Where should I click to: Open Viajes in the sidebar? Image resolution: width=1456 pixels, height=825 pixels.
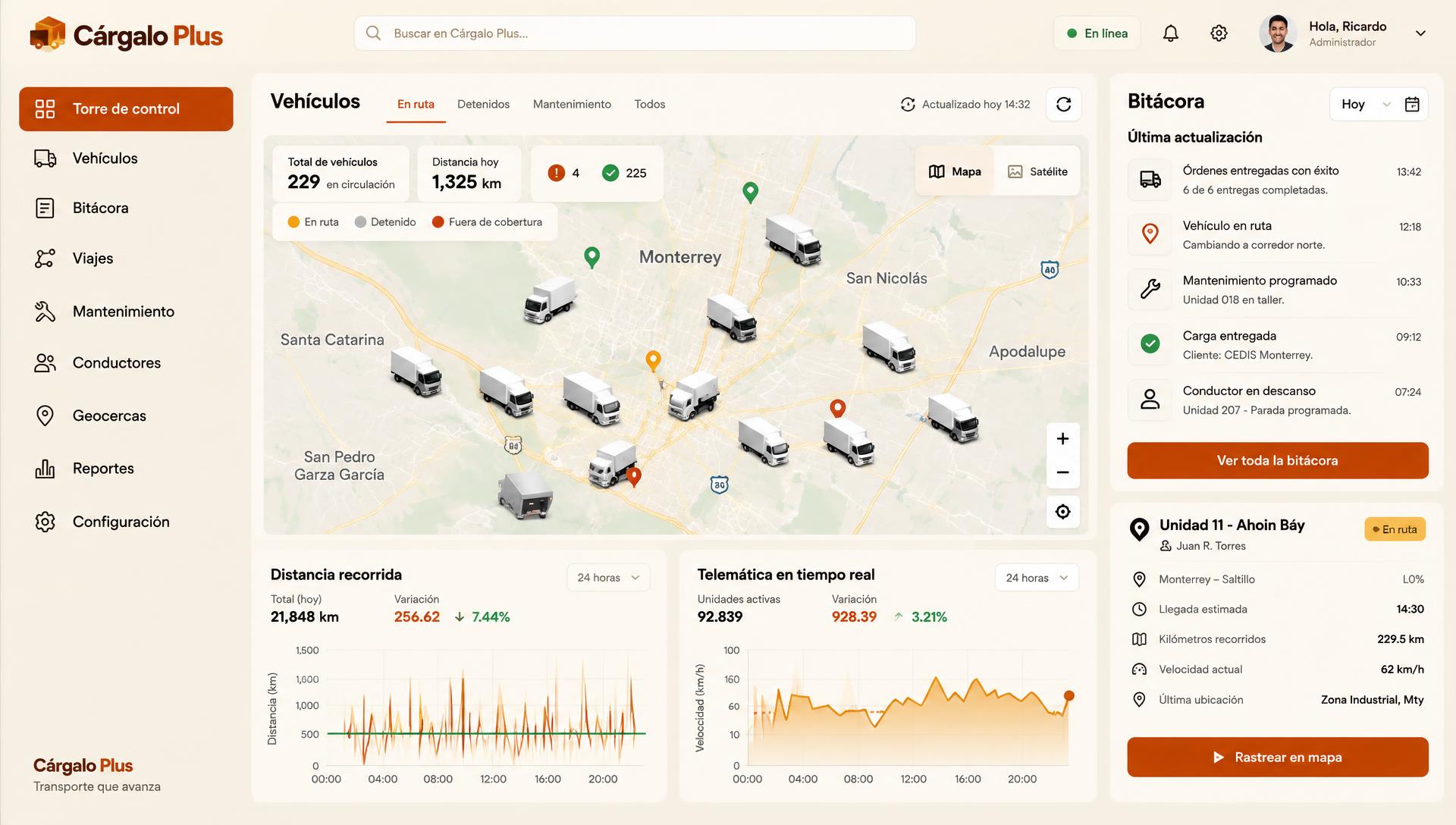(x=126, y=259)
